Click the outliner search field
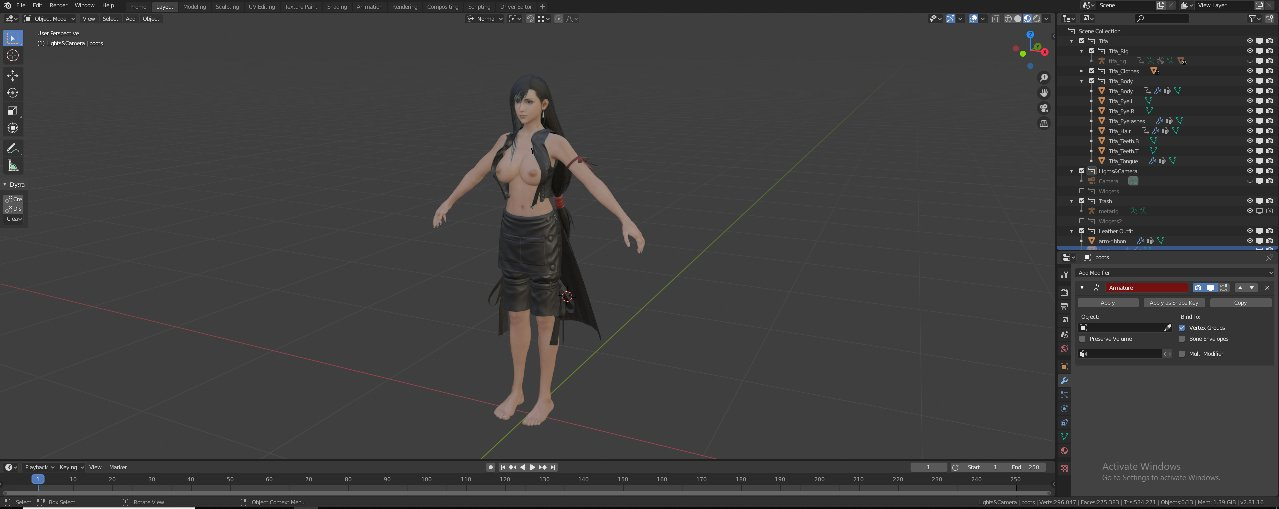The image size is (1279, 509). click(x=1160, y=18)
